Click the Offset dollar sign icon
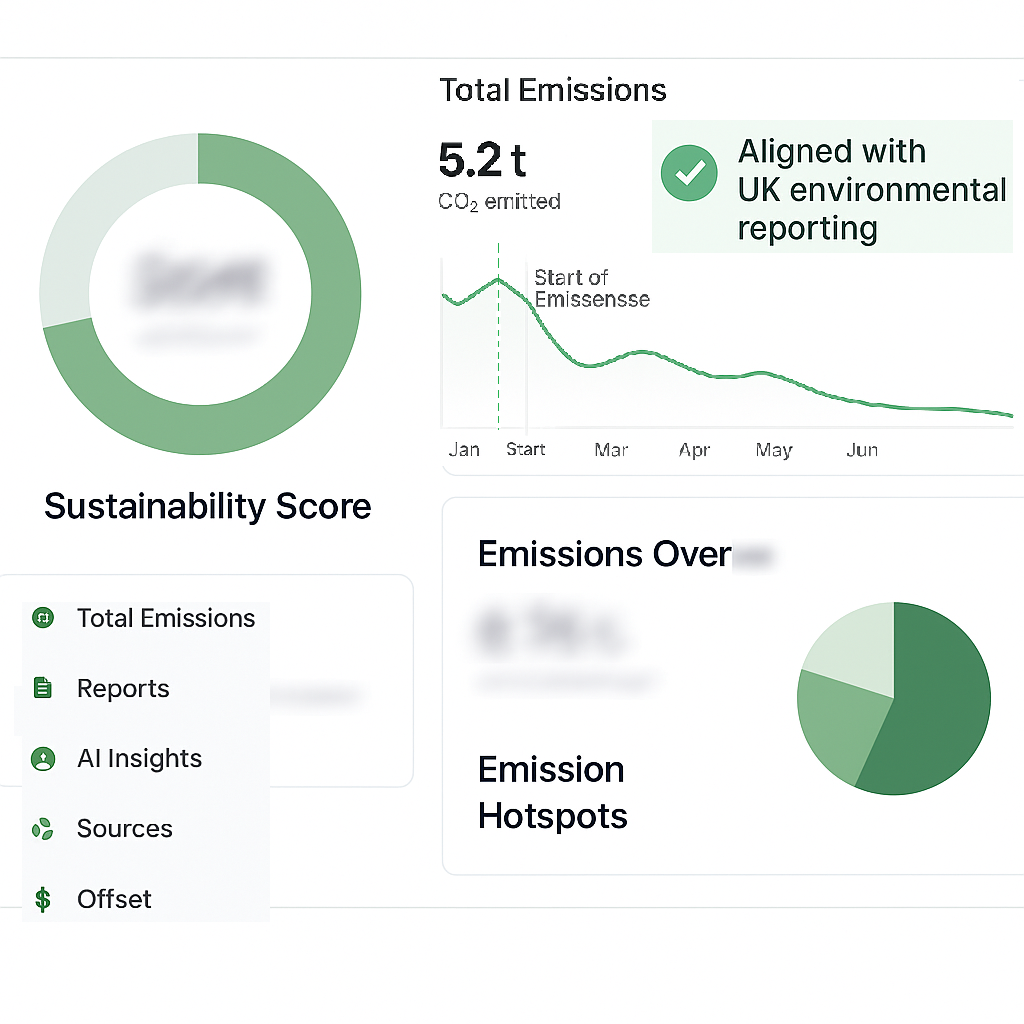The height and width of the screenshot is (1024, 1024). pyautogui.click(x=42, y=899)
